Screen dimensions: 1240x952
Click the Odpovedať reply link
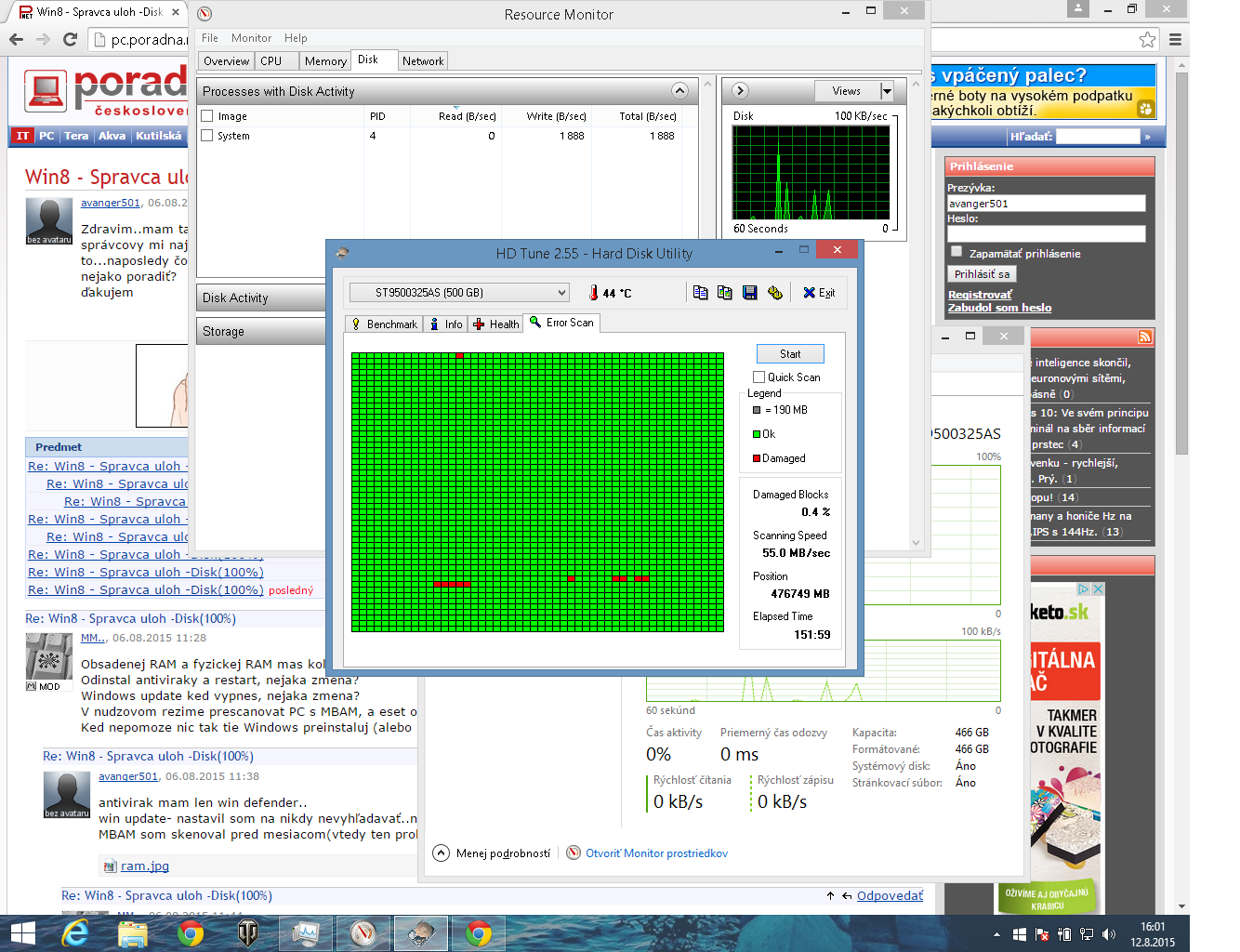click(890, 896)
